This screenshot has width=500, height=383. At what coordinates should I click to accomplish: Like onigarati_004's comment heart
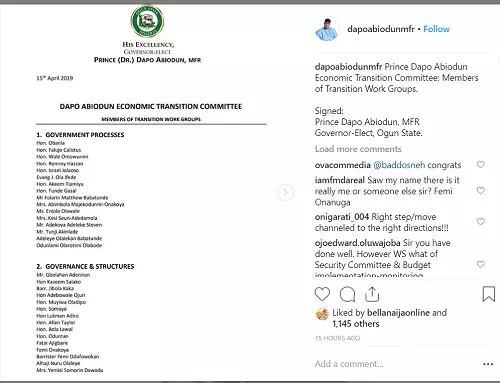tap(481, 222)
